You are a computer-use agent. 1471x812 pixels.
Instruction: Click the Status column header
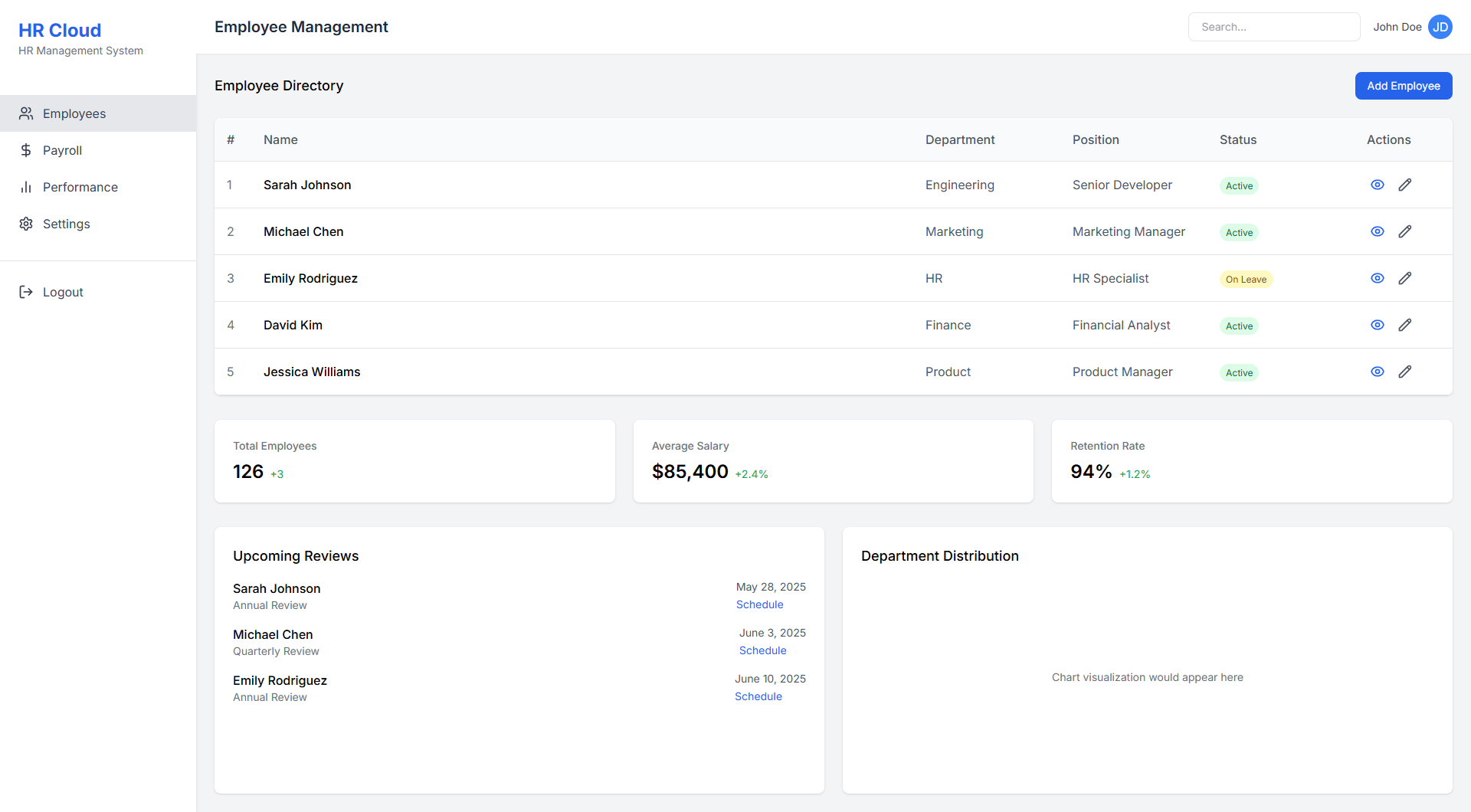(1238, 139)
